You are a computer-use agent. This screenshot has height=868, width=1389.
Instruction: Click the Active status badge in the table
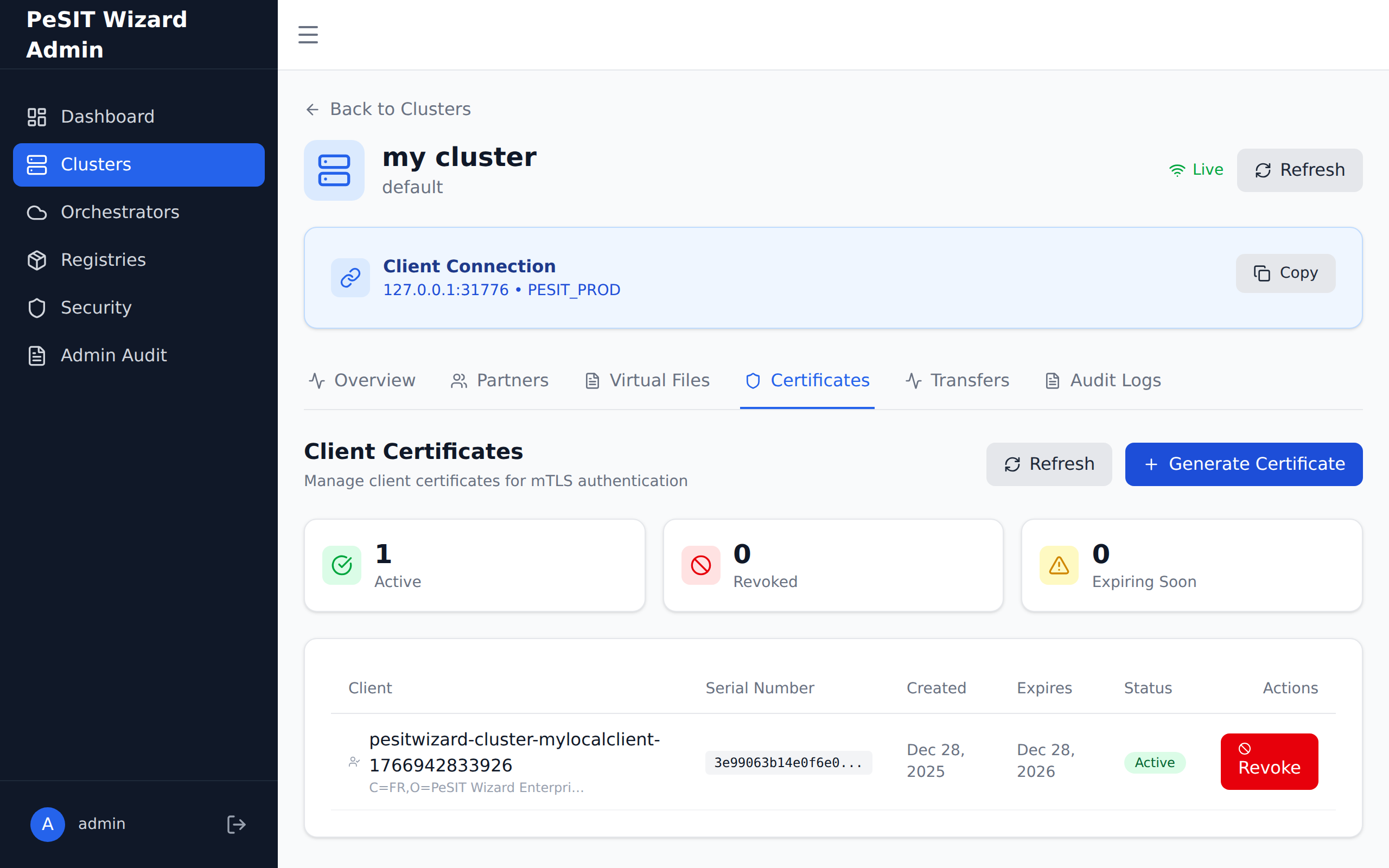coord(1154,762)
